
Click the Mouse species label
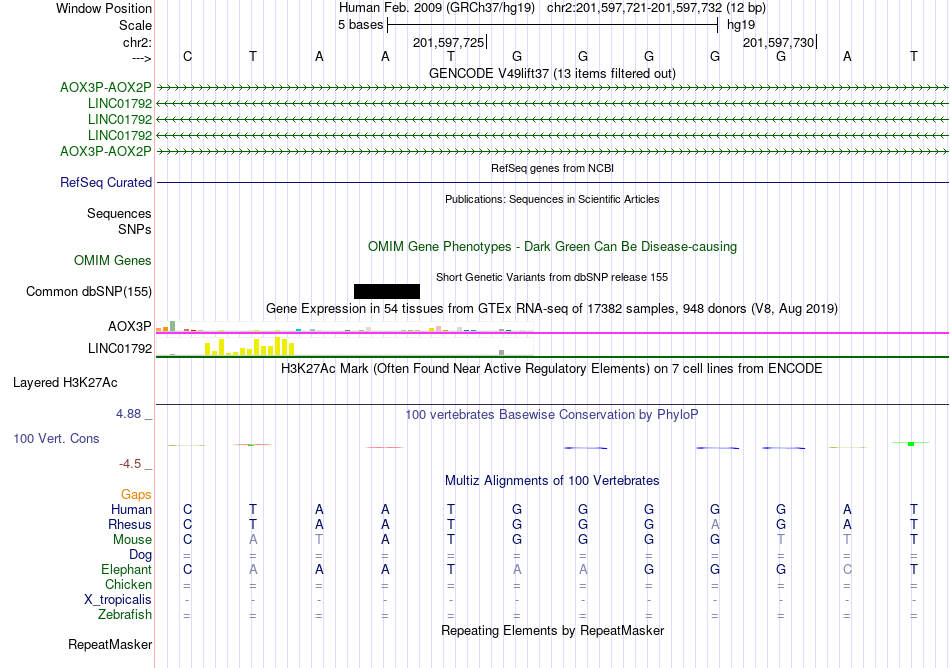pyautogui.click(x=133, y=540)
